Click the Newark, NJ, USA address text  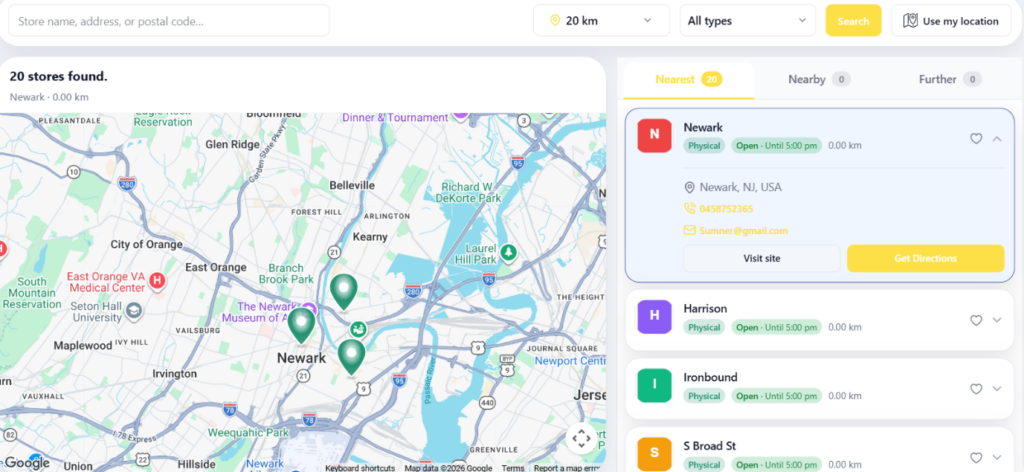pos(741,187)
